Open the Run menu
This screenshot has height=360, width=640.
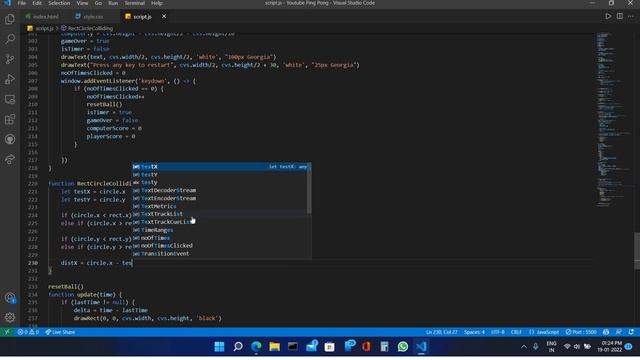113,3
